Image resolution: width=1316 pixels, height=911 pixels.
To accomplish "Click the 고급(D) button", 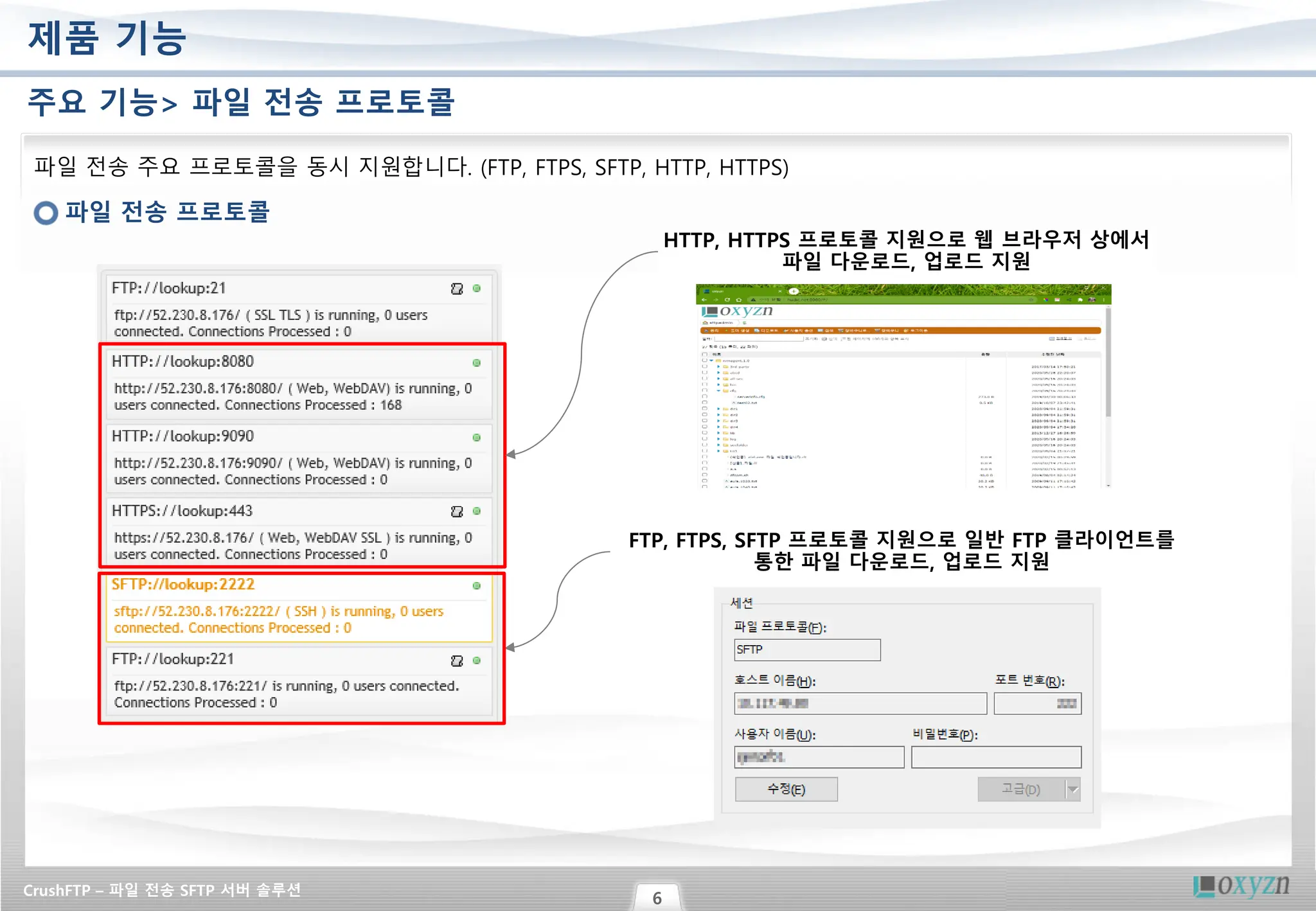I will (x=1022, y=789).
